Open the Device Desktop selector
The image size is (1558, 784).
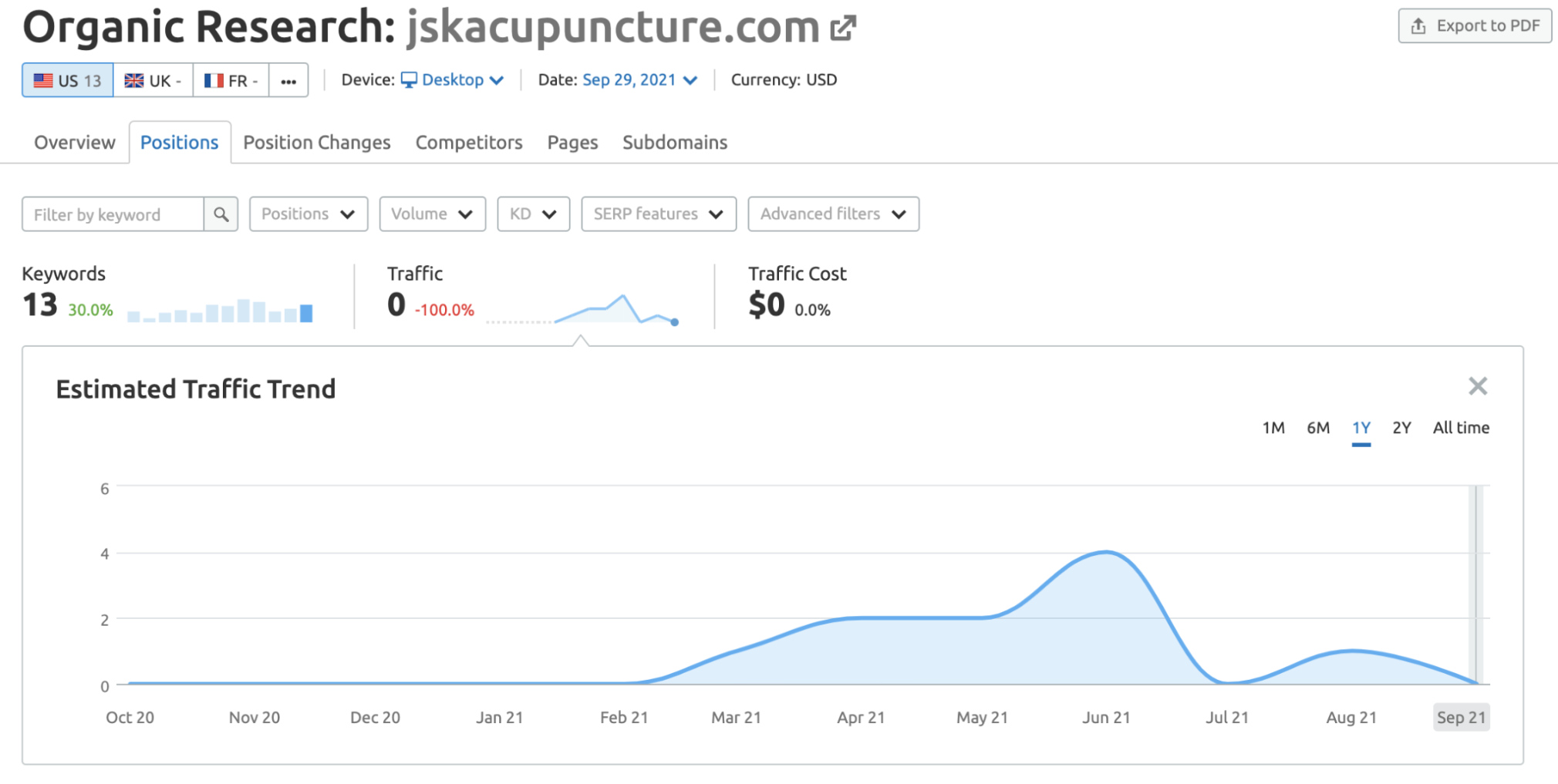[x=453, y=80]
